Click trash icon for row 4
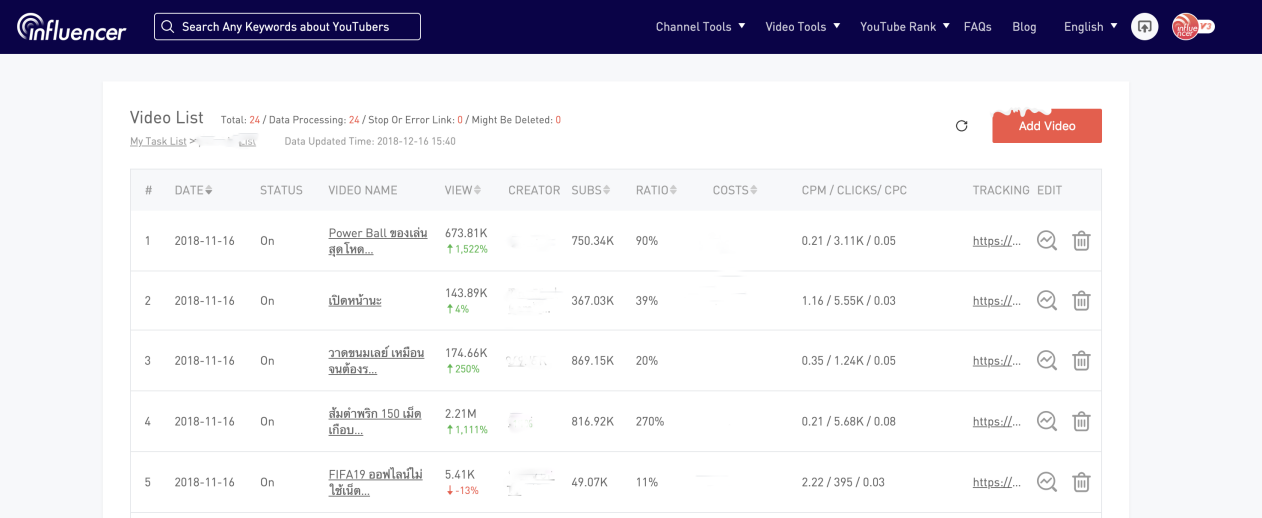This screenshot has width=1262, height=518. [x=1081, y=421]
